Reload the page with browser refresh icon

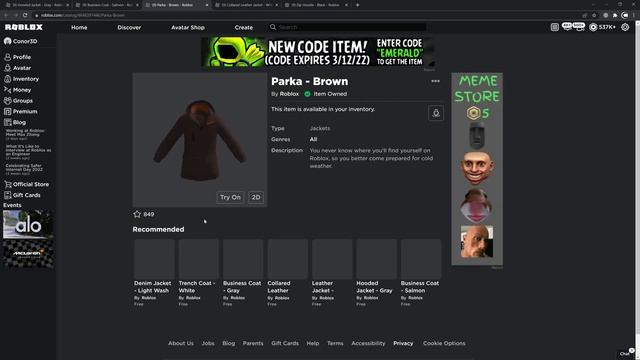point(25,15)
